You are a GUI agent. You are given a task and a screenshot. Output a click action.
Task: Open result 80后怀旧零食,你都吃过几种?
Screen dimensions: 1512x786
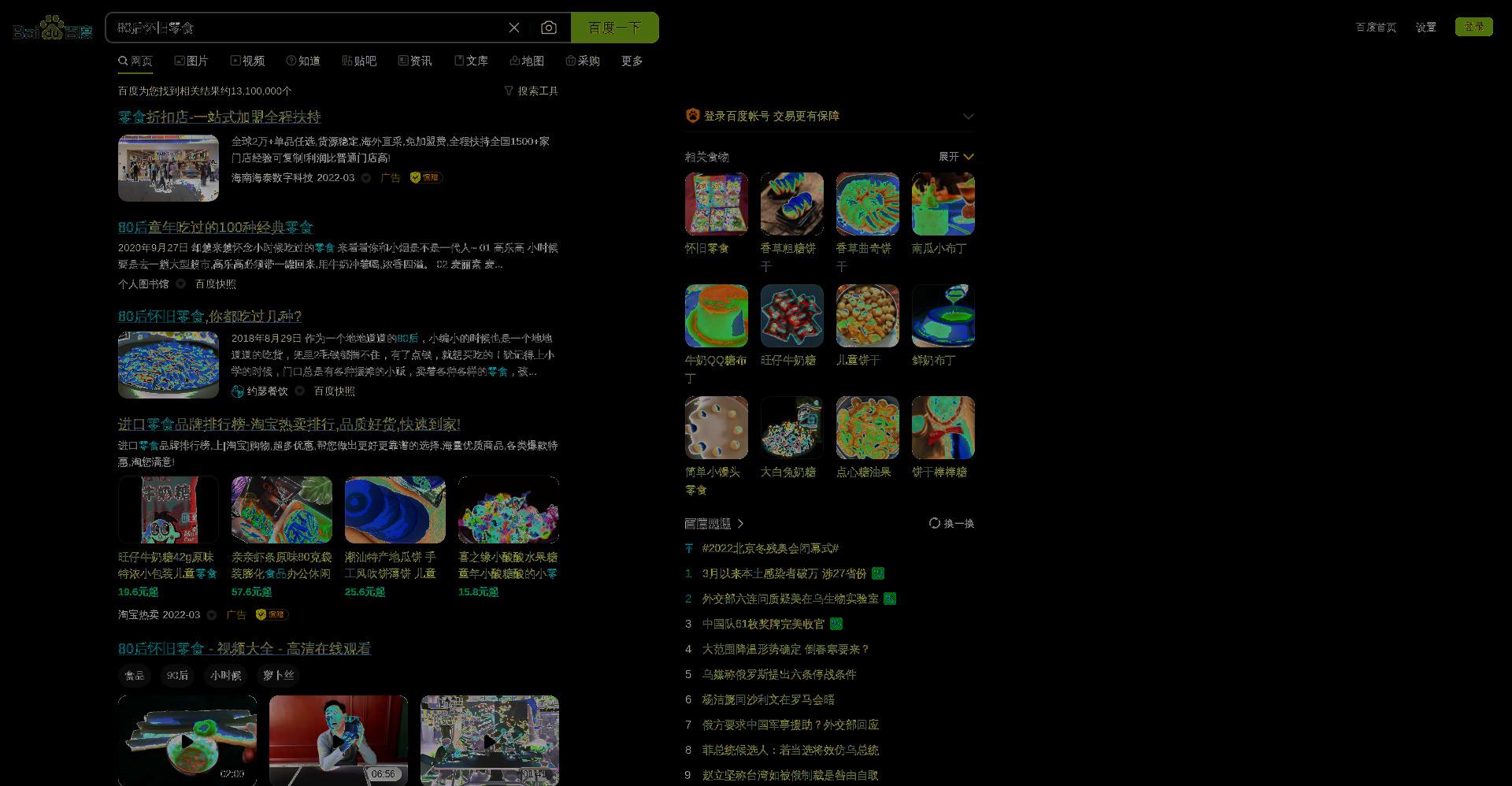[210, 316]
